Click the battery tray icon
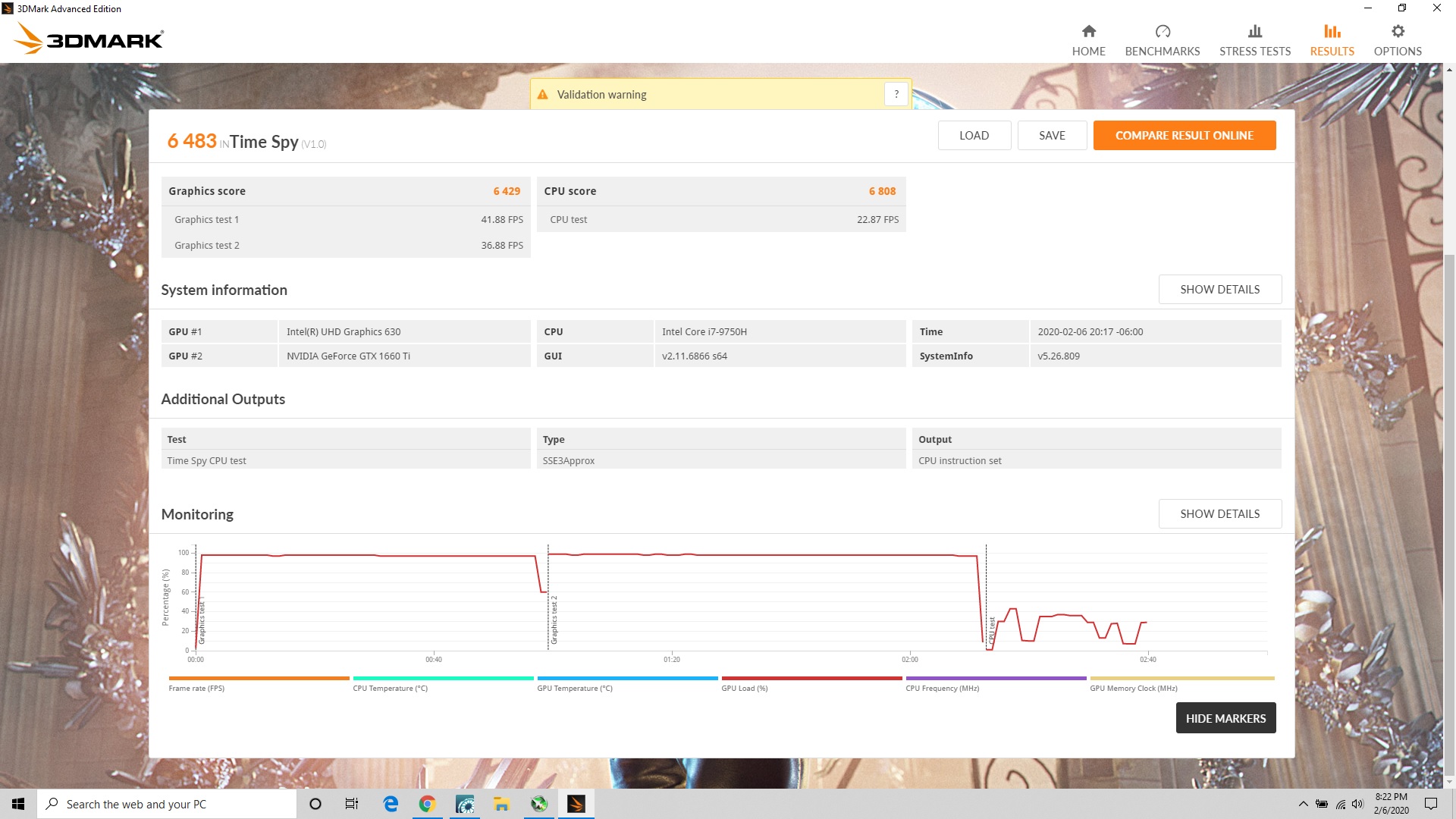1456x819 pixels. click(x=1322, y=804)
